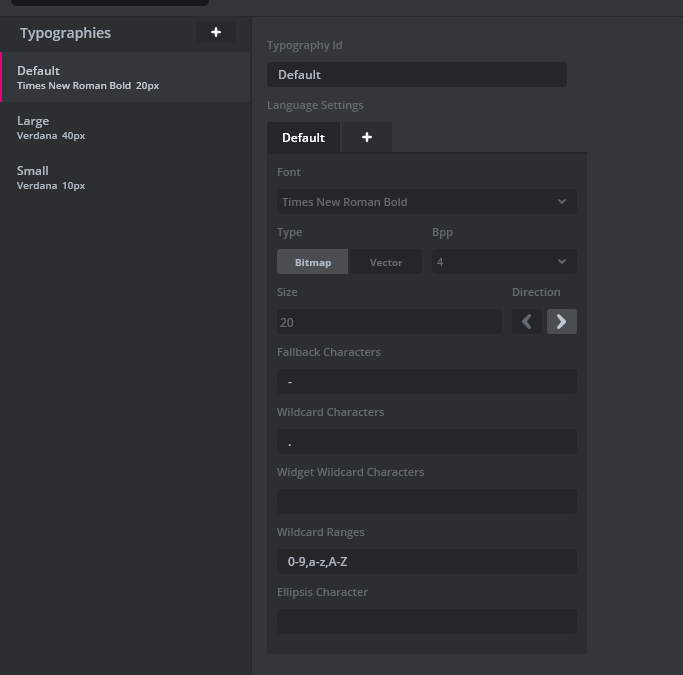
Task: Click the Typographies panel header
Action: click(66, 33)
